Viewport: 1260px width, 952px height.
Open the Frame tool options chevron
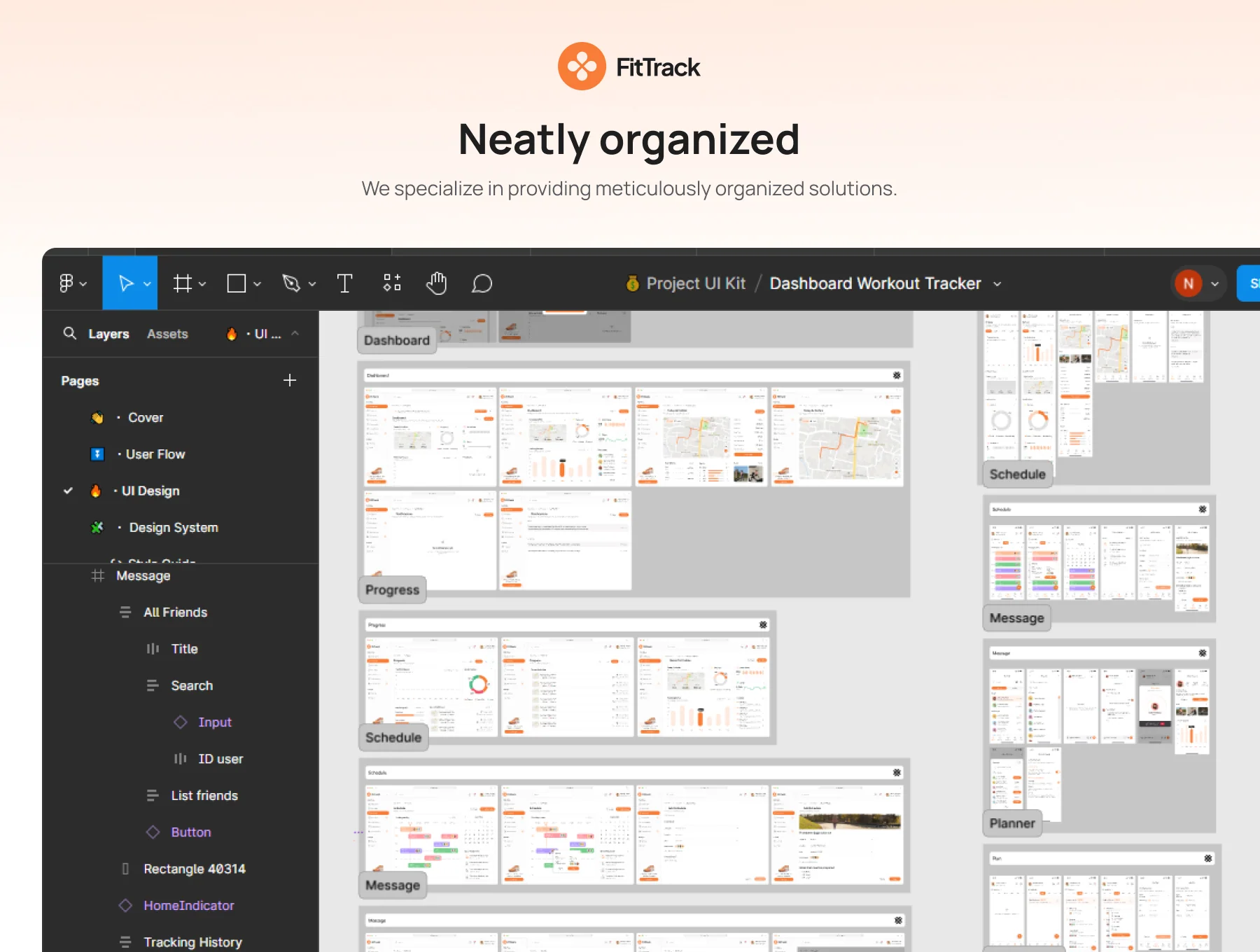coord(202,283)
